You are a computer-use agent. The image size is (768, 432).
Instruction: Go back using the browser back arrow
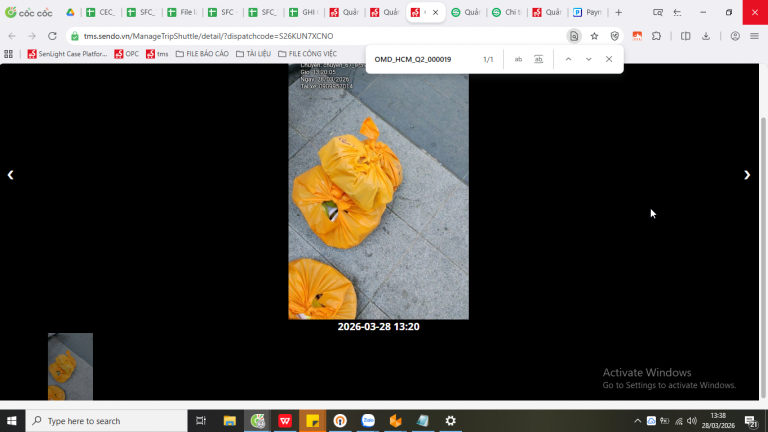coord(12,36)
